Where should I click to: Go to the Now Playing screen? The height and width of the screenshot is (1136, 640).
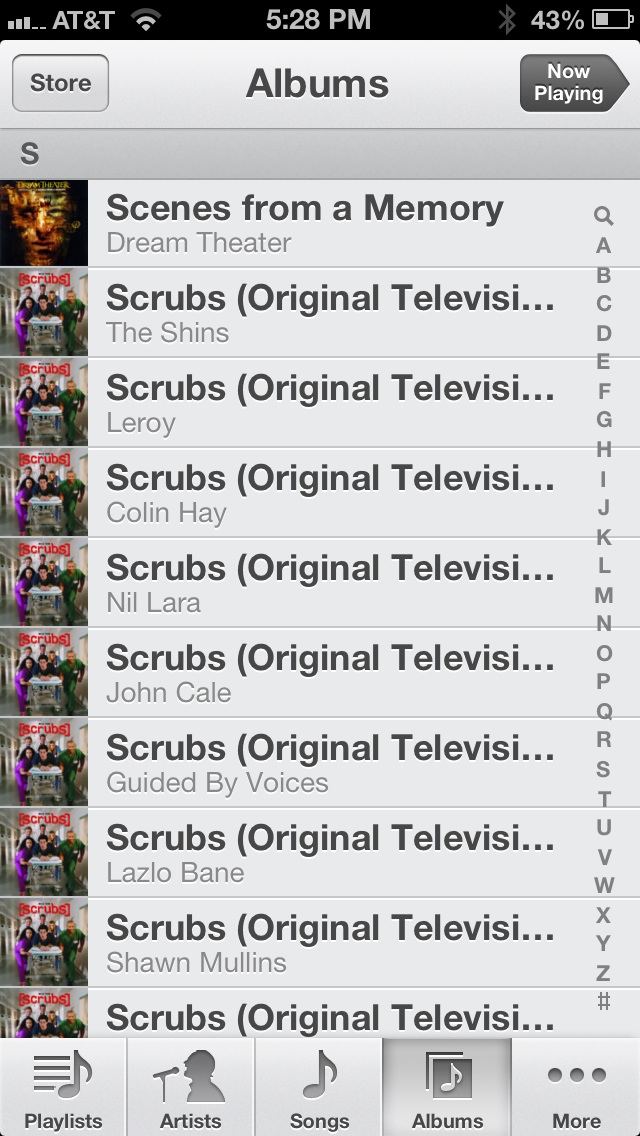[574, 83]
